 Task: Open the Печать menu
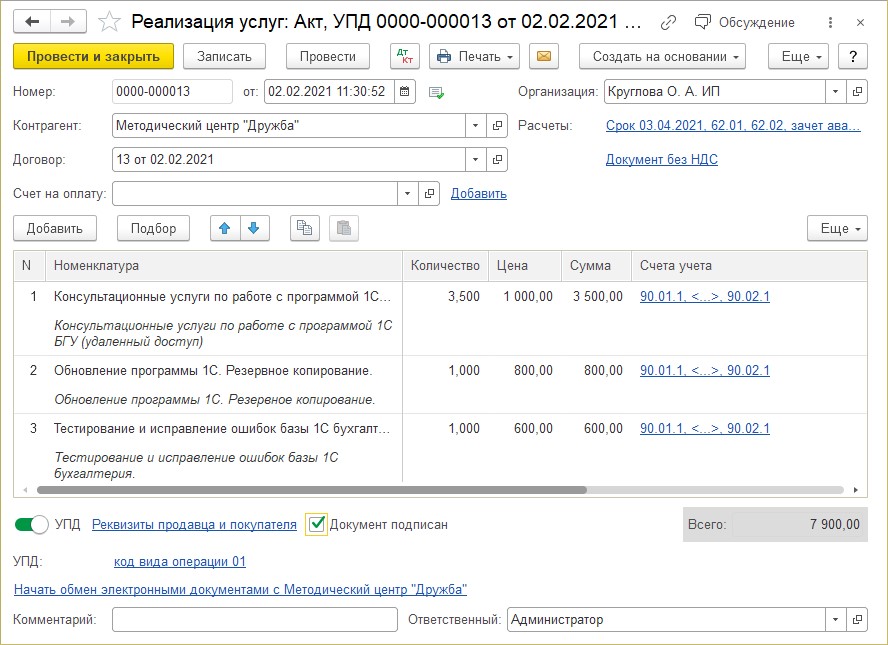474,56
